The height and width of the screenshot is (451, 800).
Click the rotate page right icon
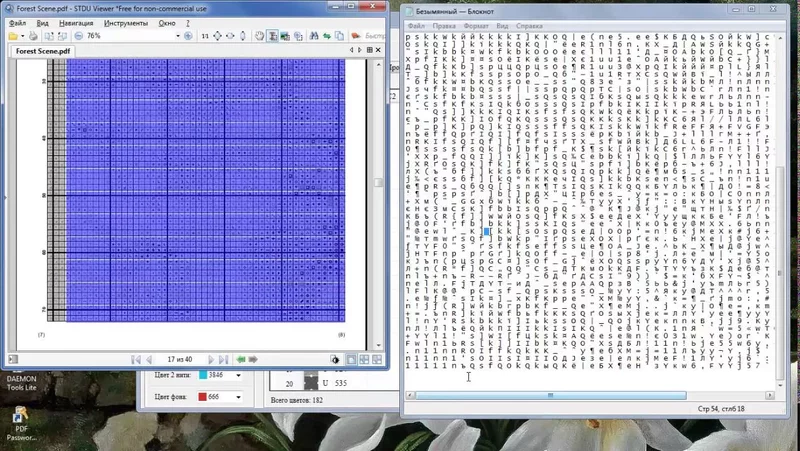[62, 36]
